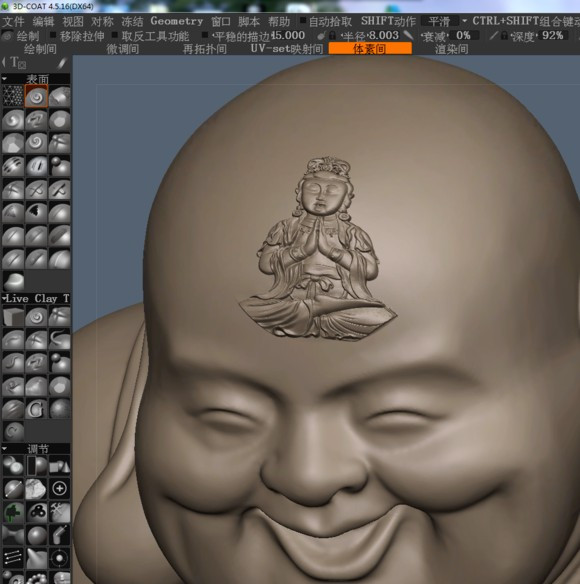Collapse the left tool panel using its arrow

pyautogui.click(x=4, y=62)
